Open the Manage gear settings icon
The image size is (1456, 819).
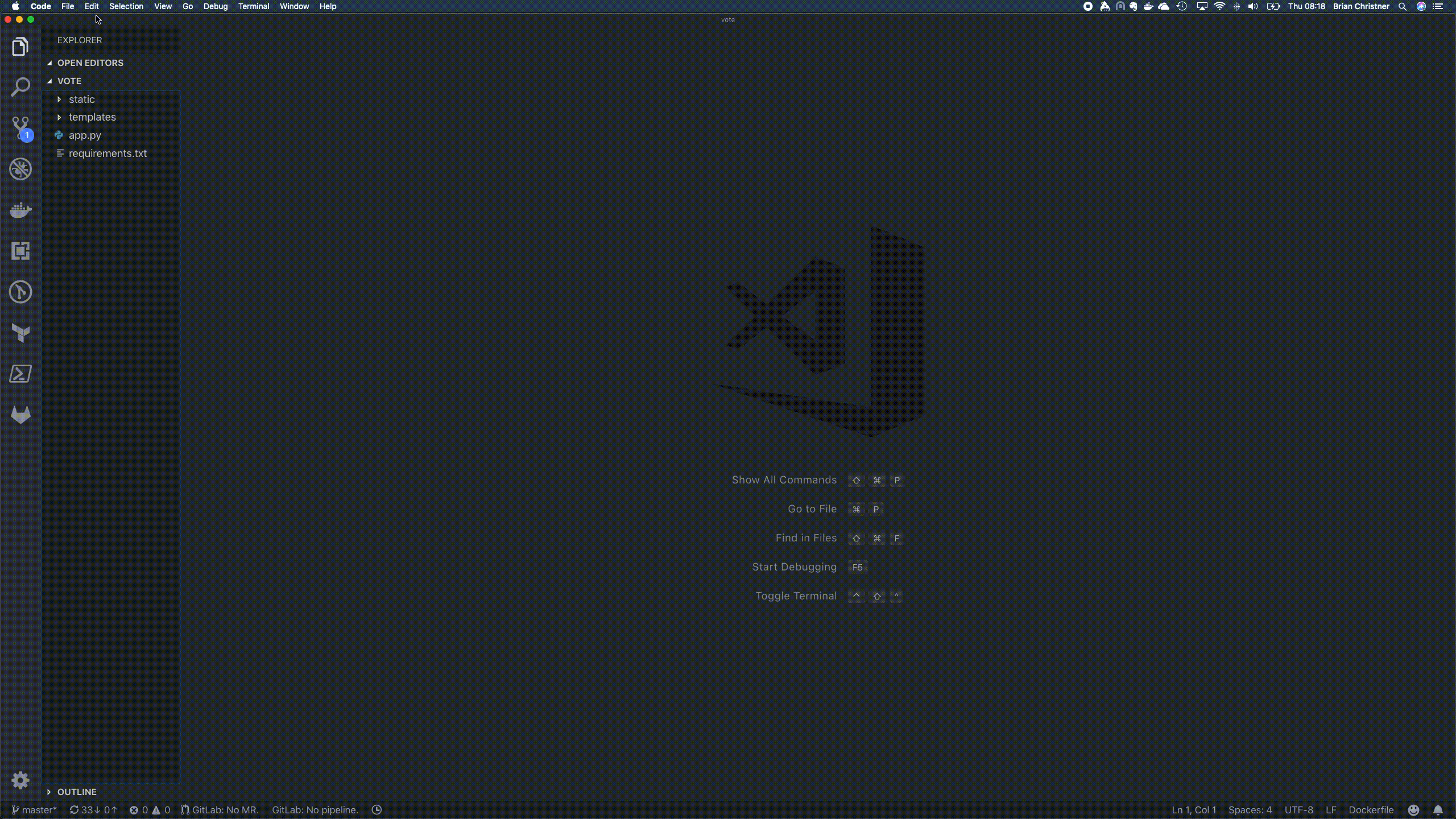click(20, 780)
